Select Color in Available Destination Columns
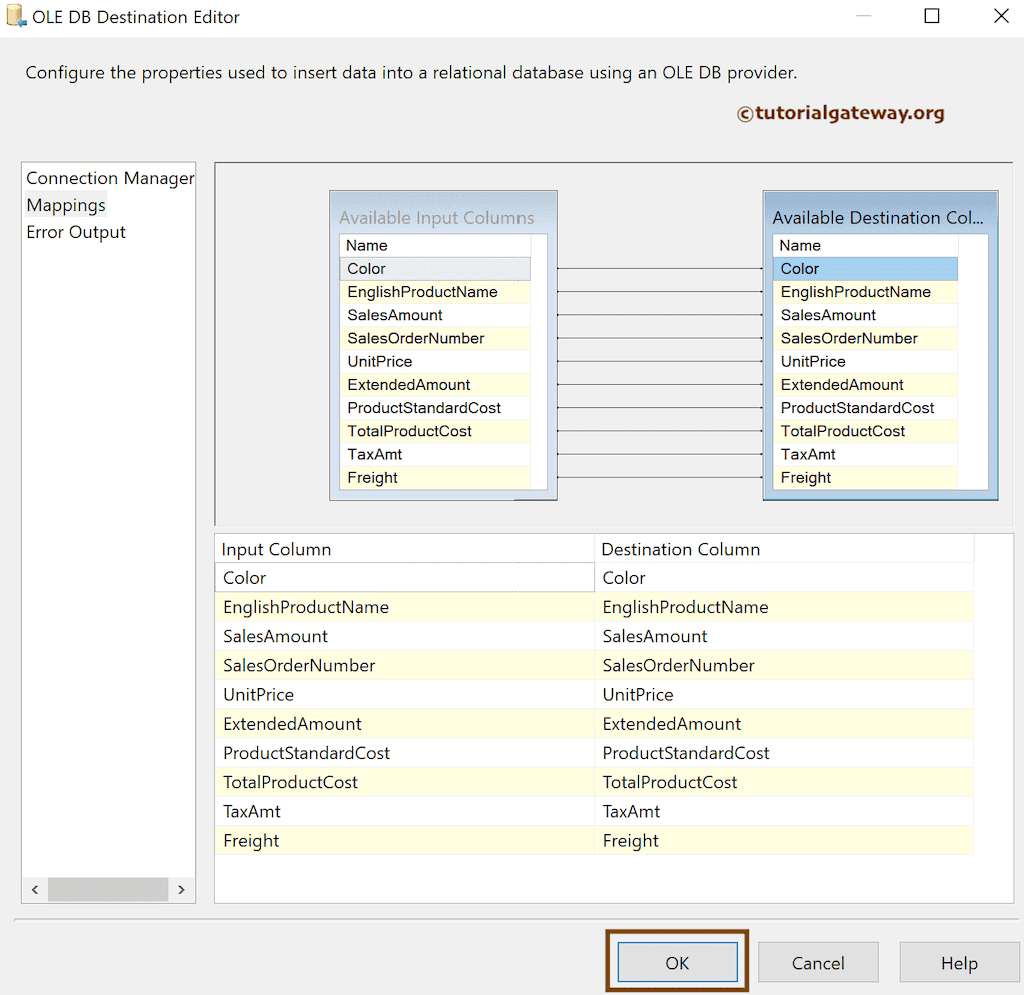The height and width of the screenshot is (995, 1024). (865, 268)
